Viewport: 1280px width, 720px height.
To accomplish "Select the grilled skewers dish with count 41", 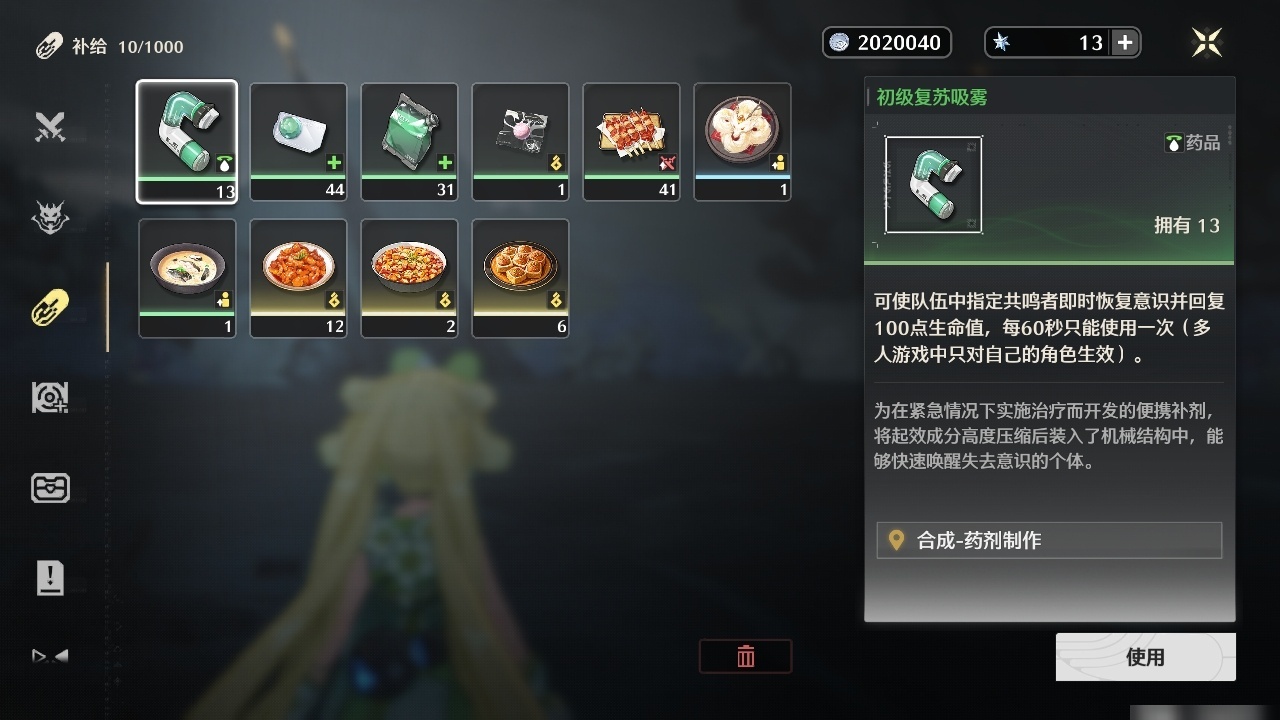I will 631,142.
